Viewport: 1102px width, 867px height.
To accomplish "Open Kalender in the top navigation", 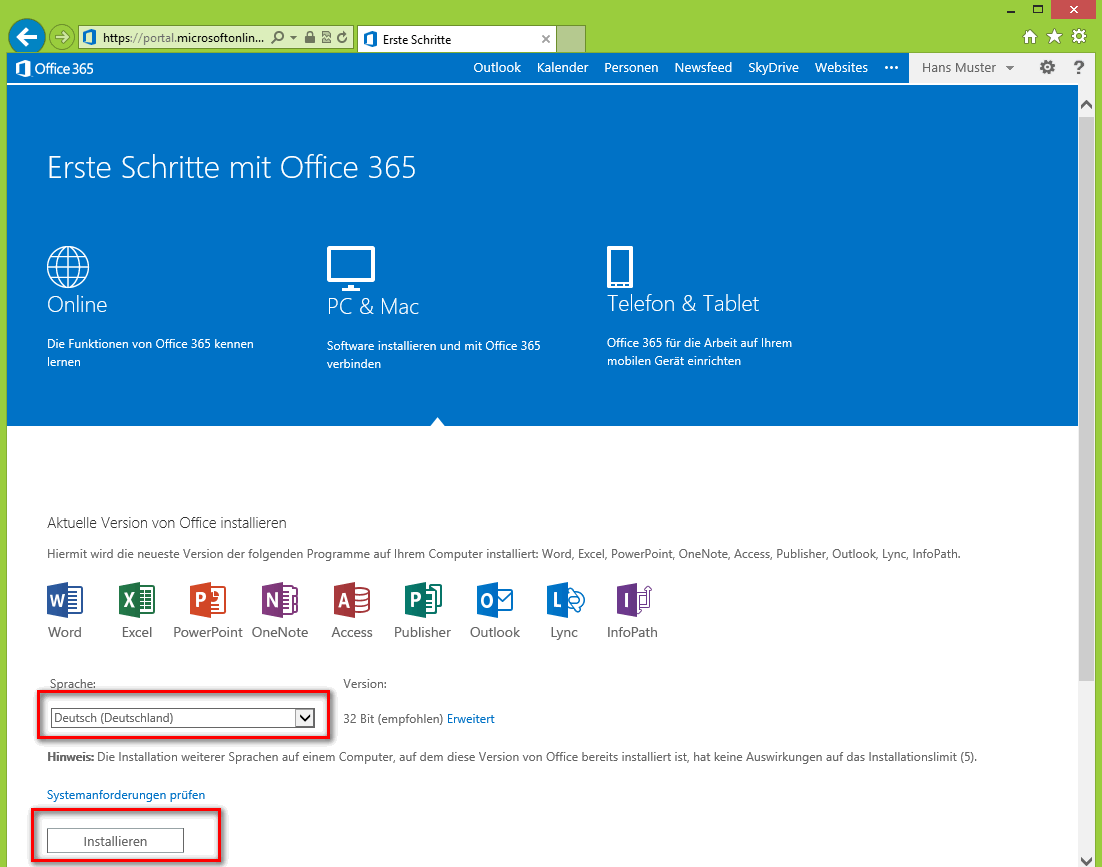I will coord(562,67).
